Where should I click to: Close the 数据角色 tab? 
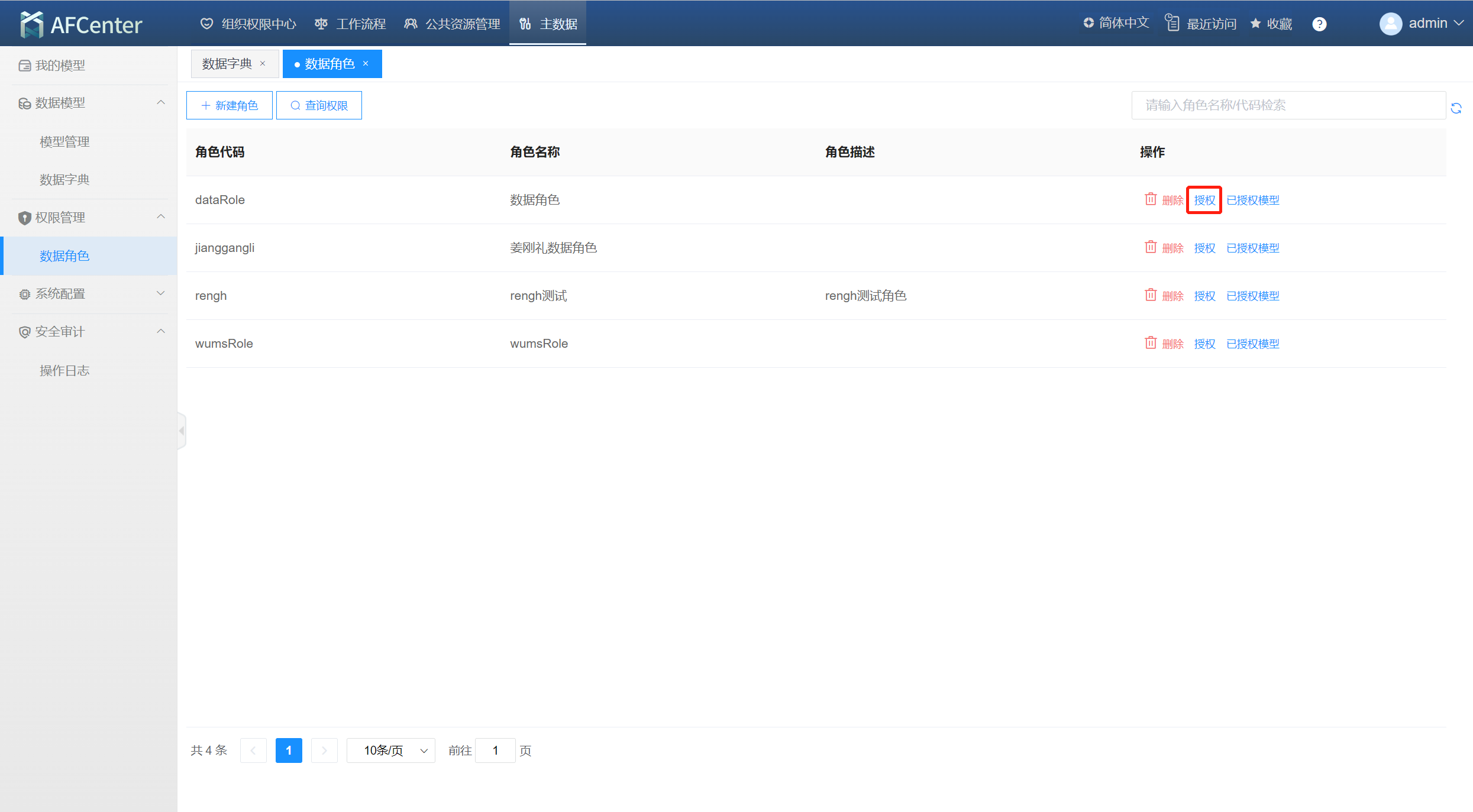pos(366,64)
